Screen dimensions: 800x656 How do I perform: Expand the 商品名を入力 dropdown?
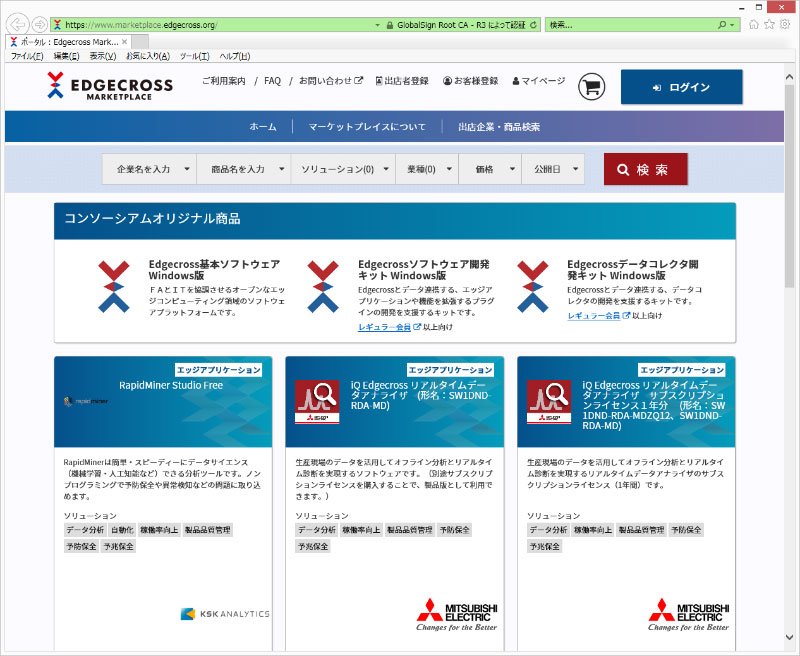[x=243, y=169]
